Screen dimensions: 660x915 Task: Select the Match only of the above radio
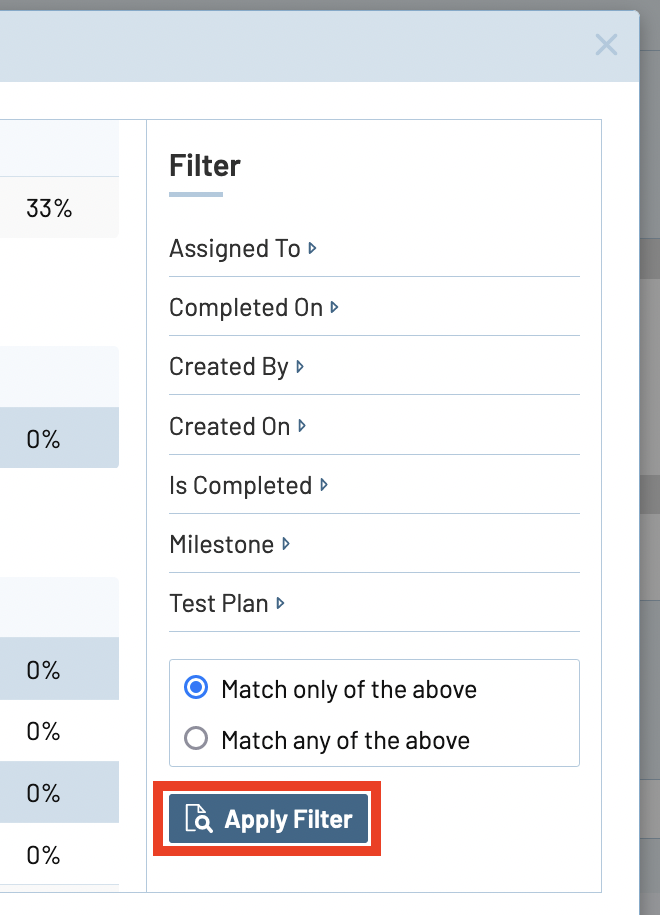point(197,689)
